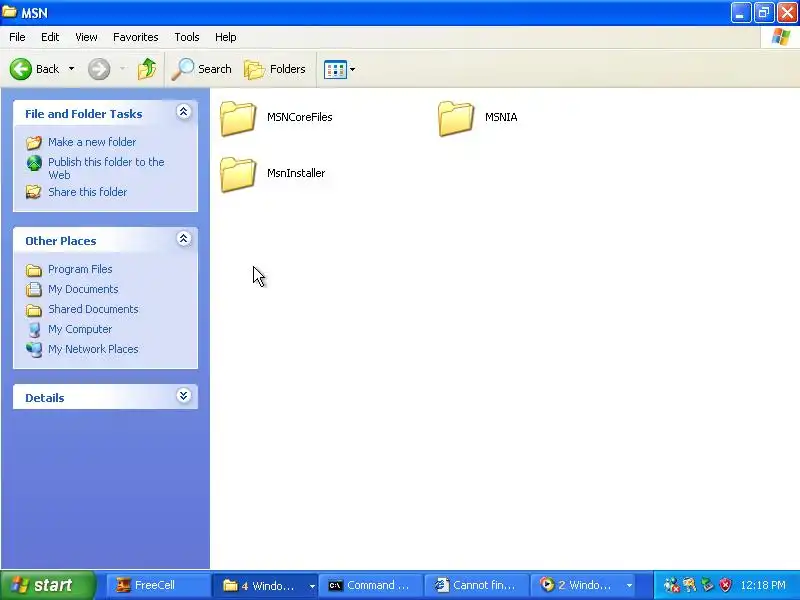Click Make a new folder link

point(92,142)
